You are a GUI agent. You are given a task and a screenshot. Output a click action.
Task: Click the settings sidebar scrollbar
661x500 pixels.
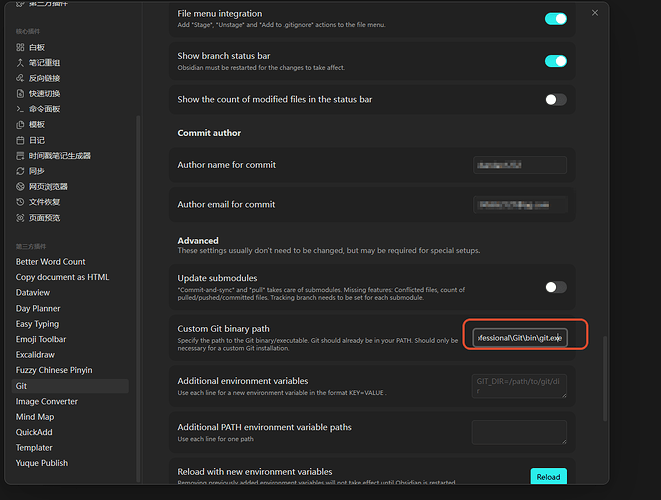[138, 297]
